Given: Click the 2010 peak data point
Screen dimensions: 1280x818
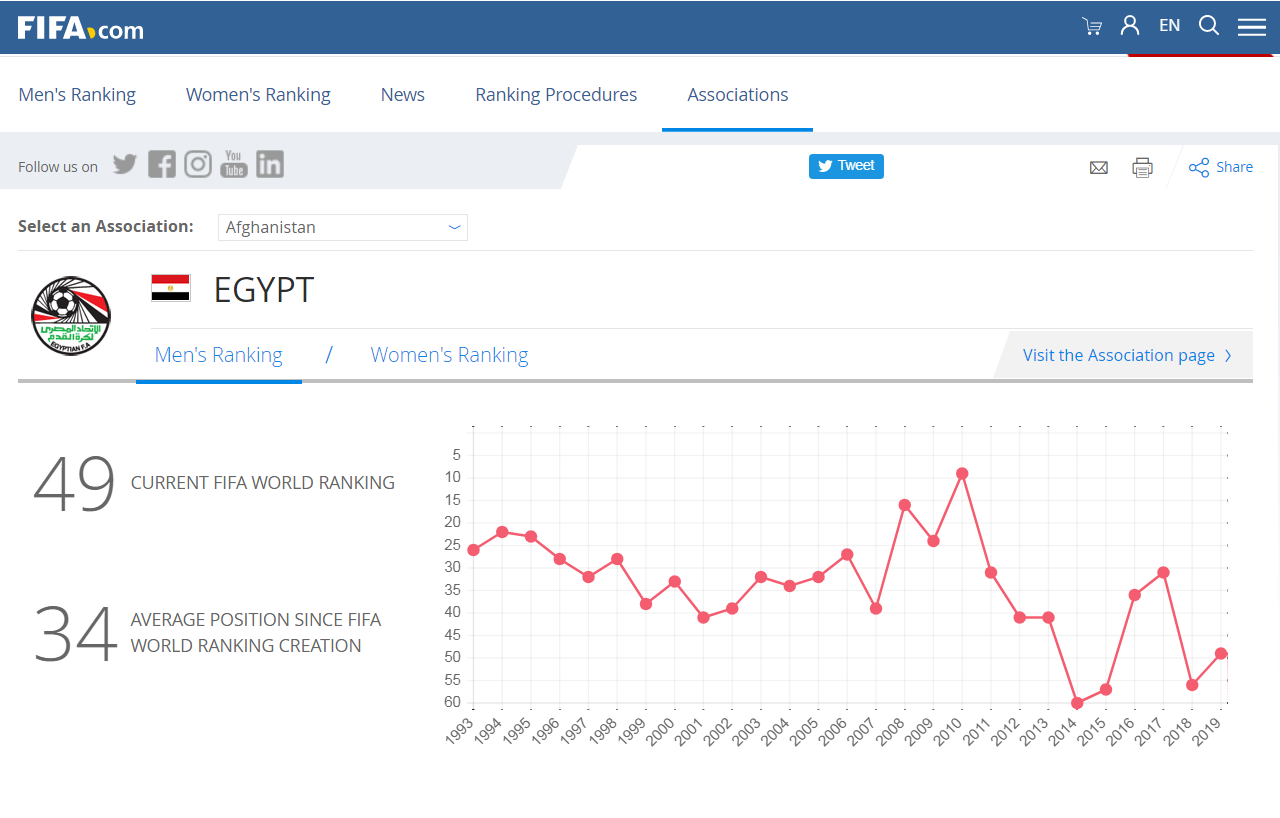Looking at the screenshot, I should pyautogui.click(x=962, y=473).
